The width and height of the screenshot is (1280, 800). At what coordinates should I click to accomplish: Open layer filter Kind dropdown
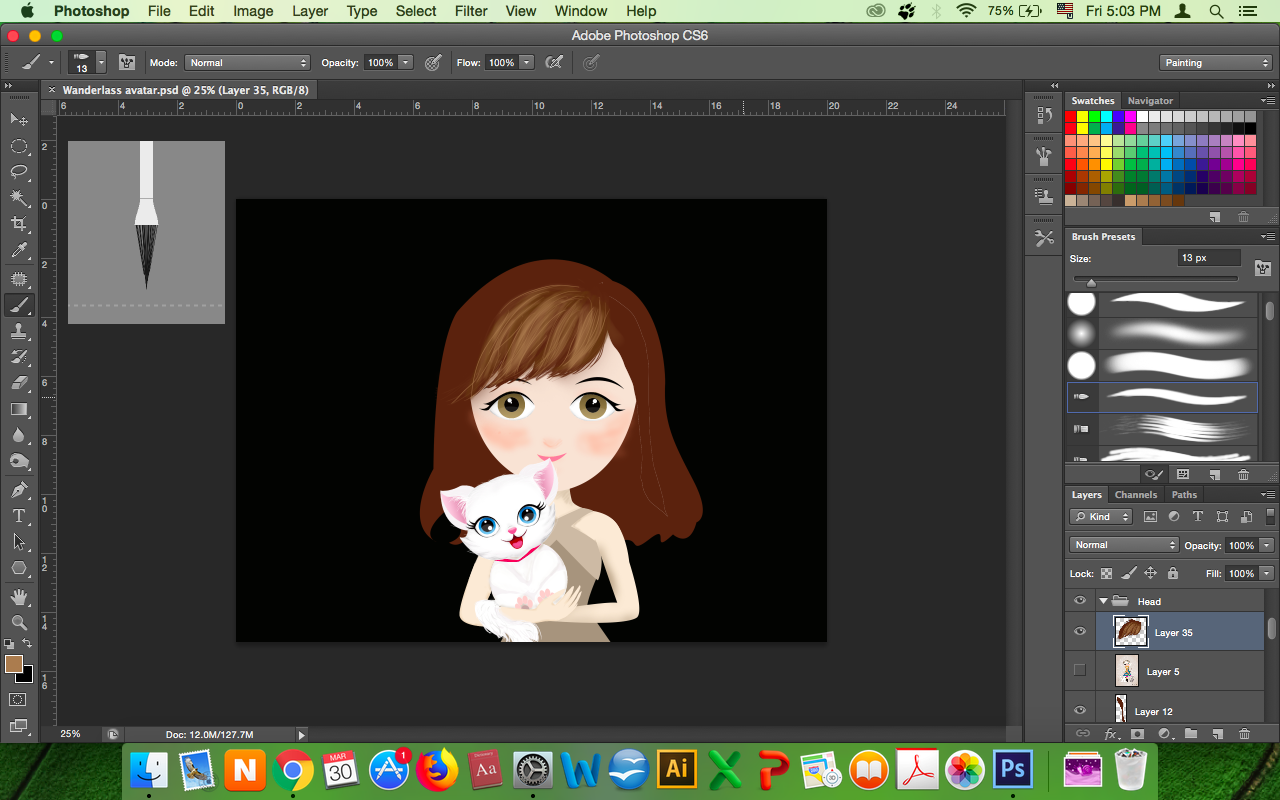pyautogui.click(x=1100, y=517)
